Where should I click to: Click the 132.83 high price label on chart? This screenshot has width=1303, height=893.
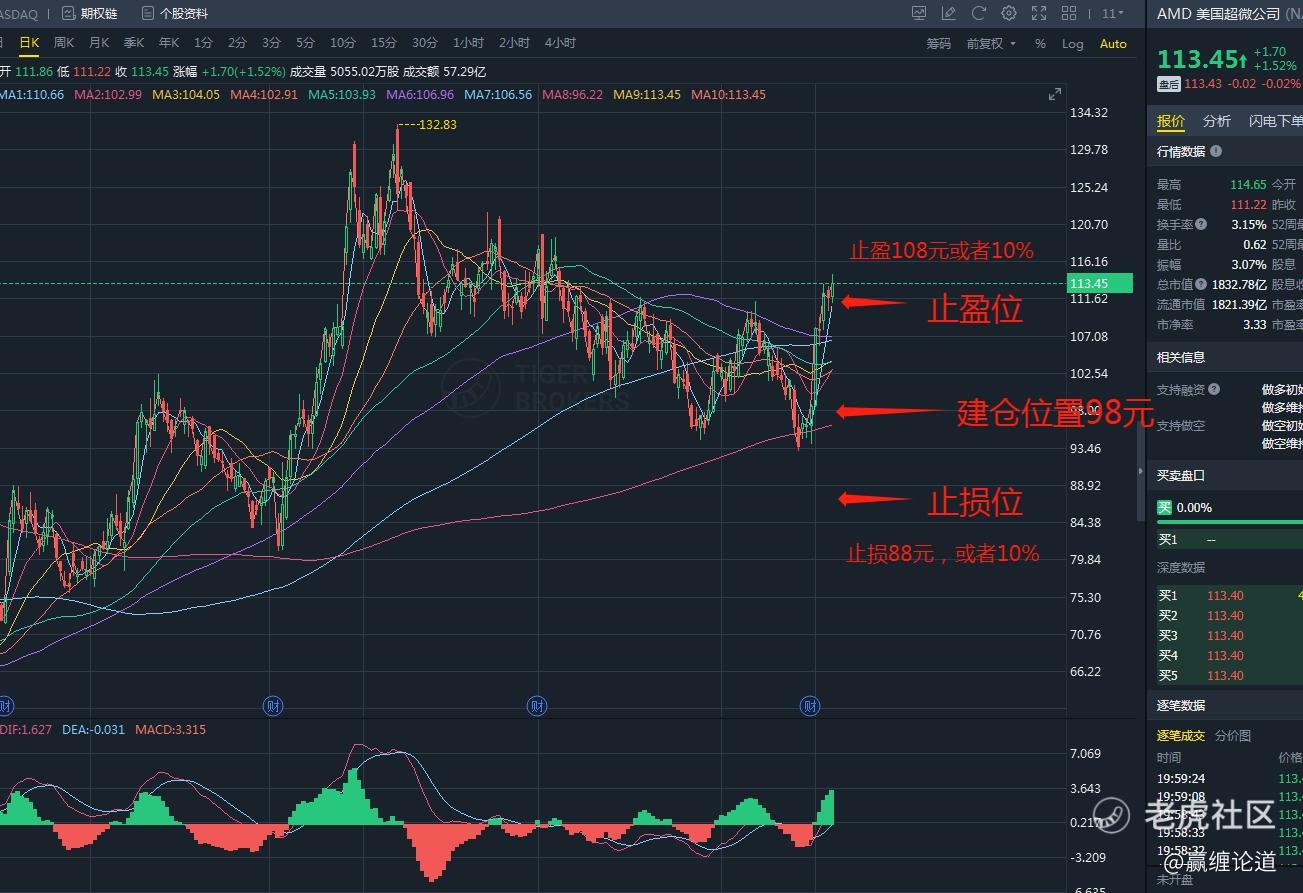(x=437, y=125)
